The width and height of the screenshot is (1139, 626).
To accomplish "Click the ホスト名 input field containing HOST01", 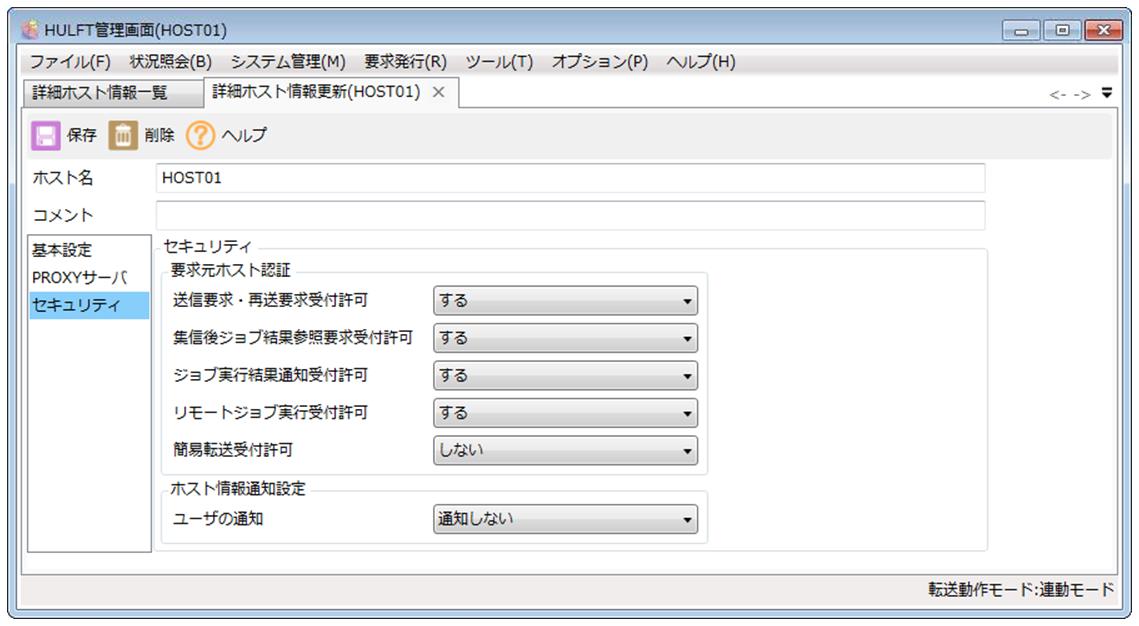I will point(570,178).
